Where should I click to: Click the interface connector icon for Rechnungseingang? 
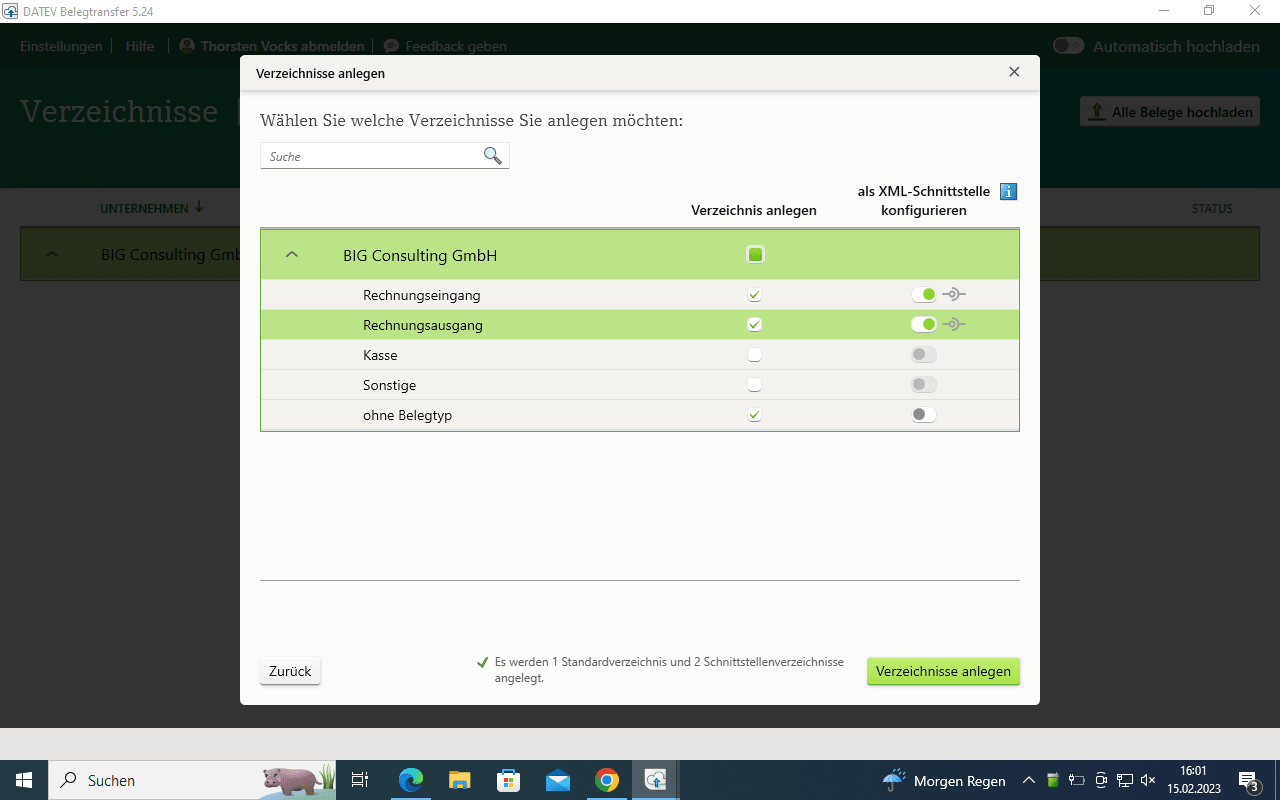tap(954, 295)
